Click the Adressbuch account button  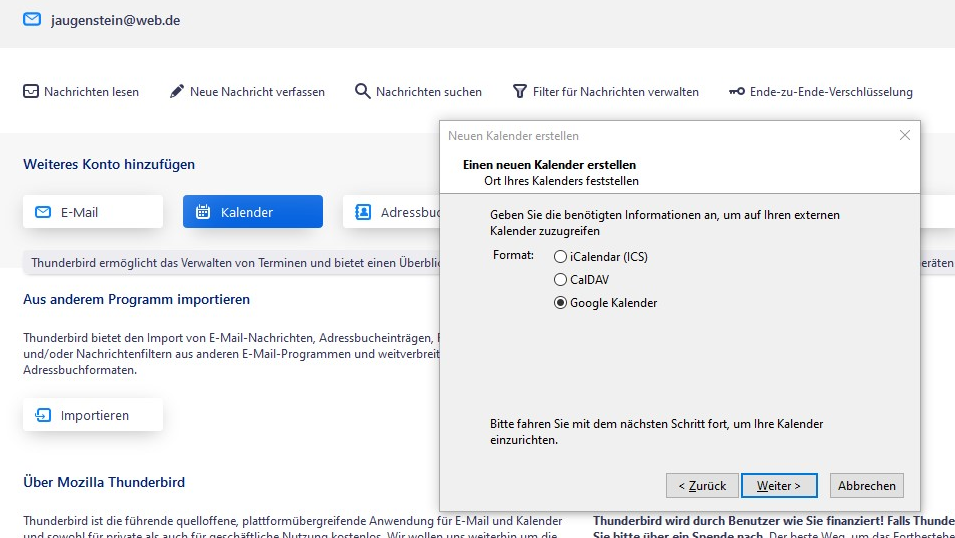point(391,211)
